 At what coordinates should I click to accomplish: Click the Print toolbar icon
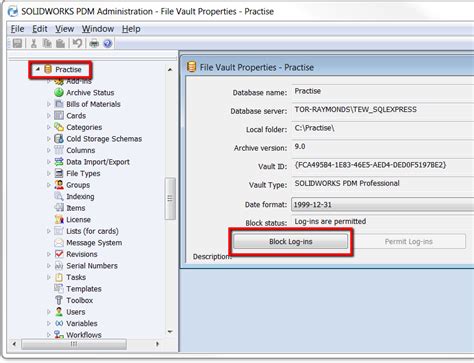pyautogui.click(x=94, y=43)
